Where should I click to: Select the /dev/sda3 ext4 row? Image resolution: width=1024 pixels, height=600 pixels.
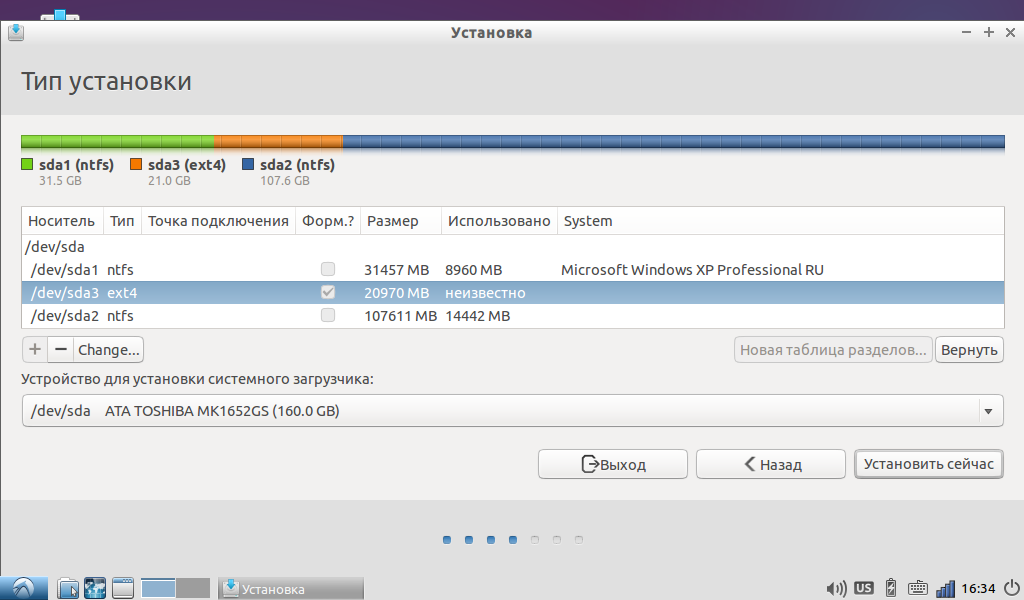tap(513, 292)
